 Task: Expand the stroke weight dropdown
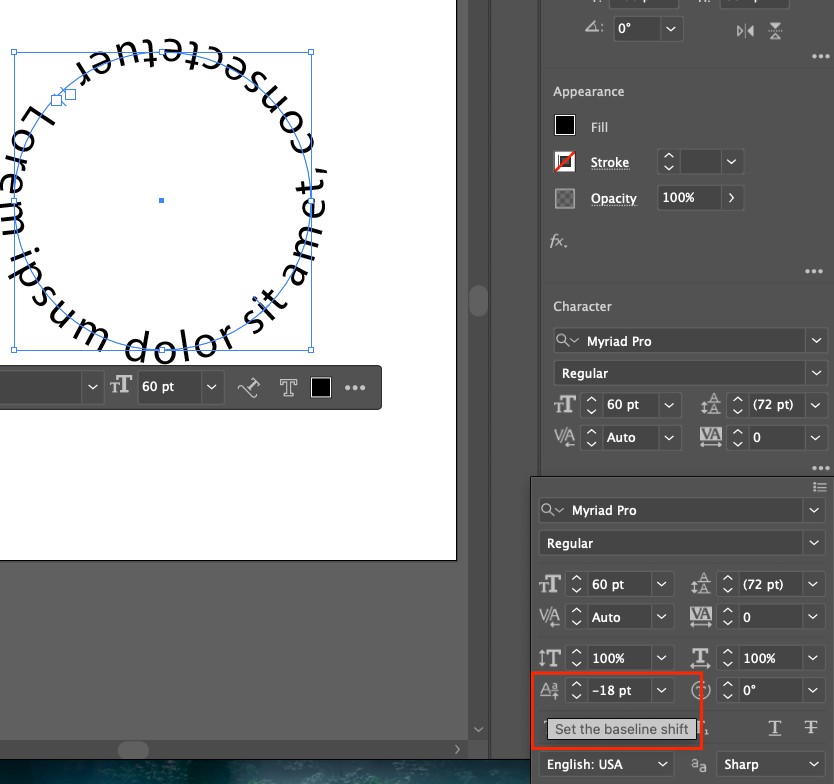pyautogui.click(x=732, y=162)
